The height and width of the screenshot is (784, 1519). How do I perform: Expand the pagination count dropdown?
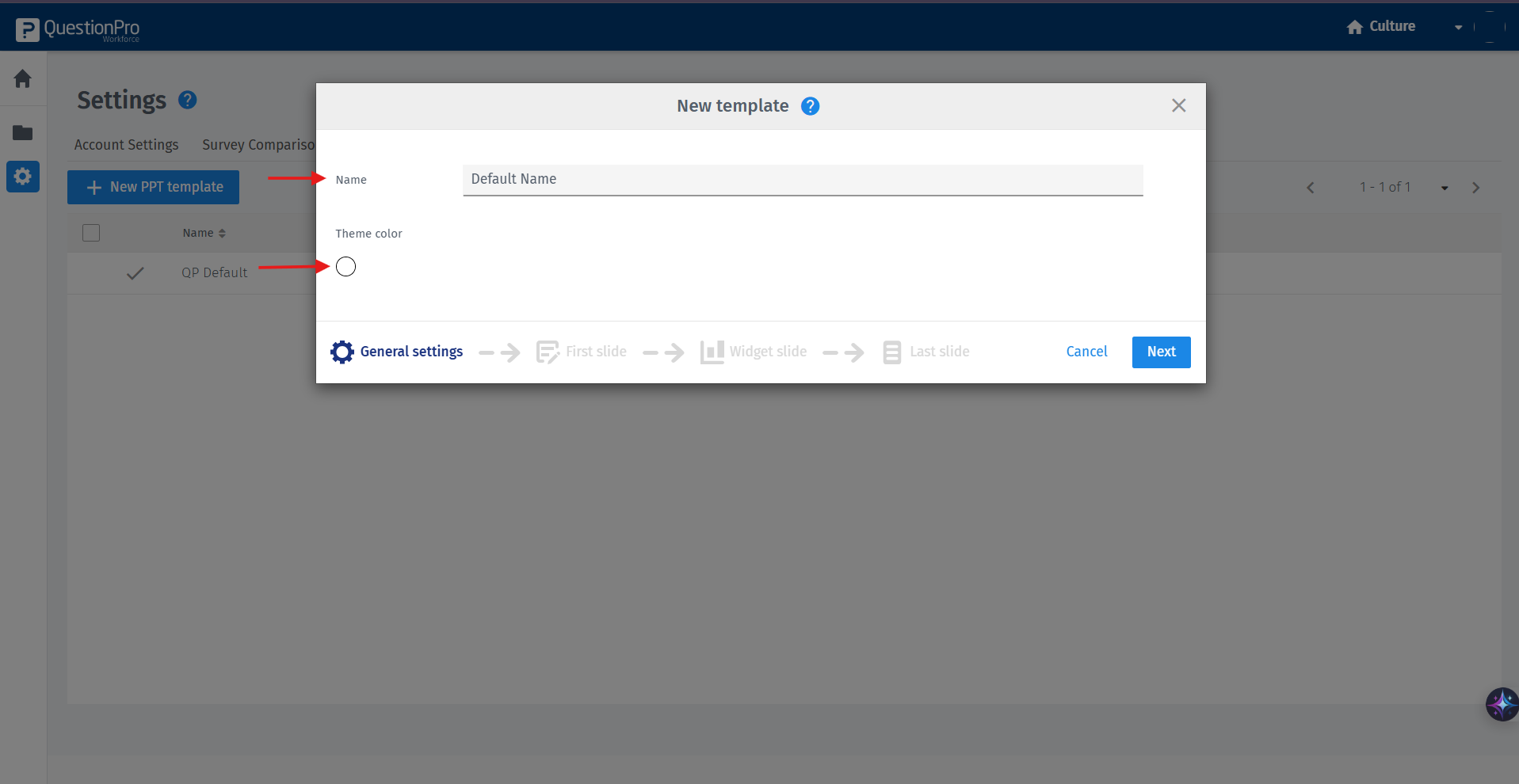point(1444,188)
